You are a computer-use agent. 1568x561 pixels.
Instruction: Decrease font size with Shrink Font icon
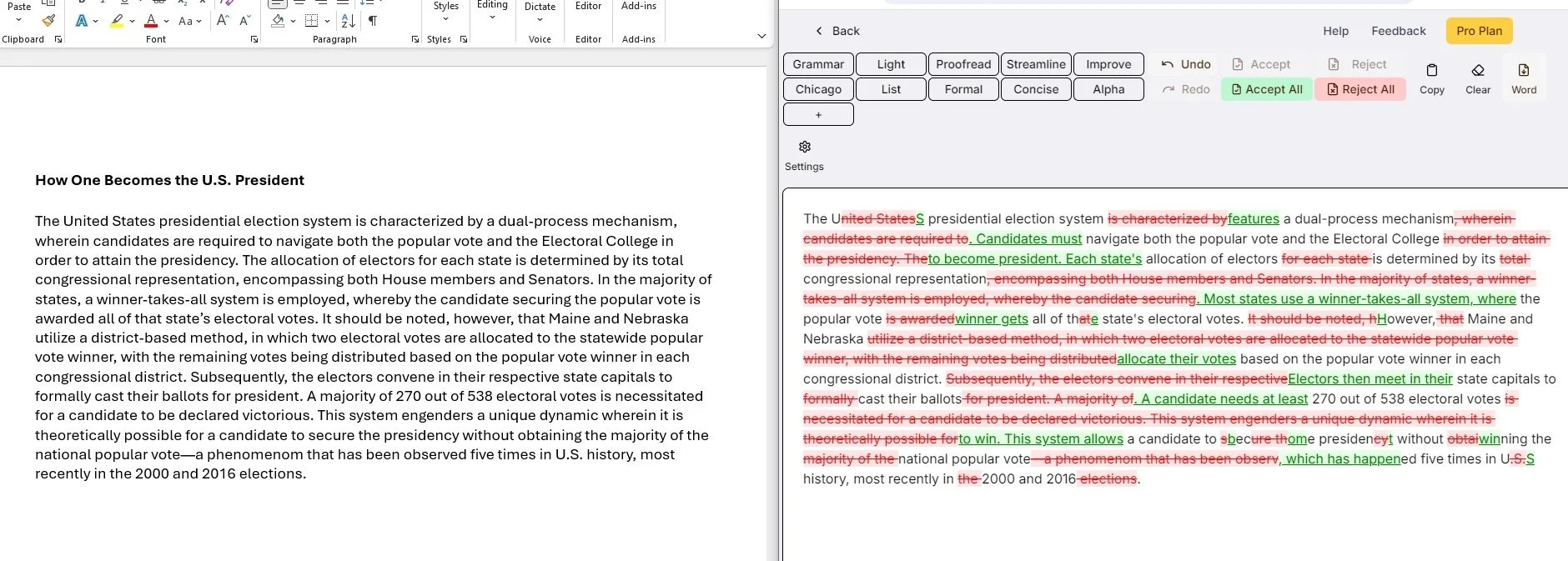(x=245, y=20)
